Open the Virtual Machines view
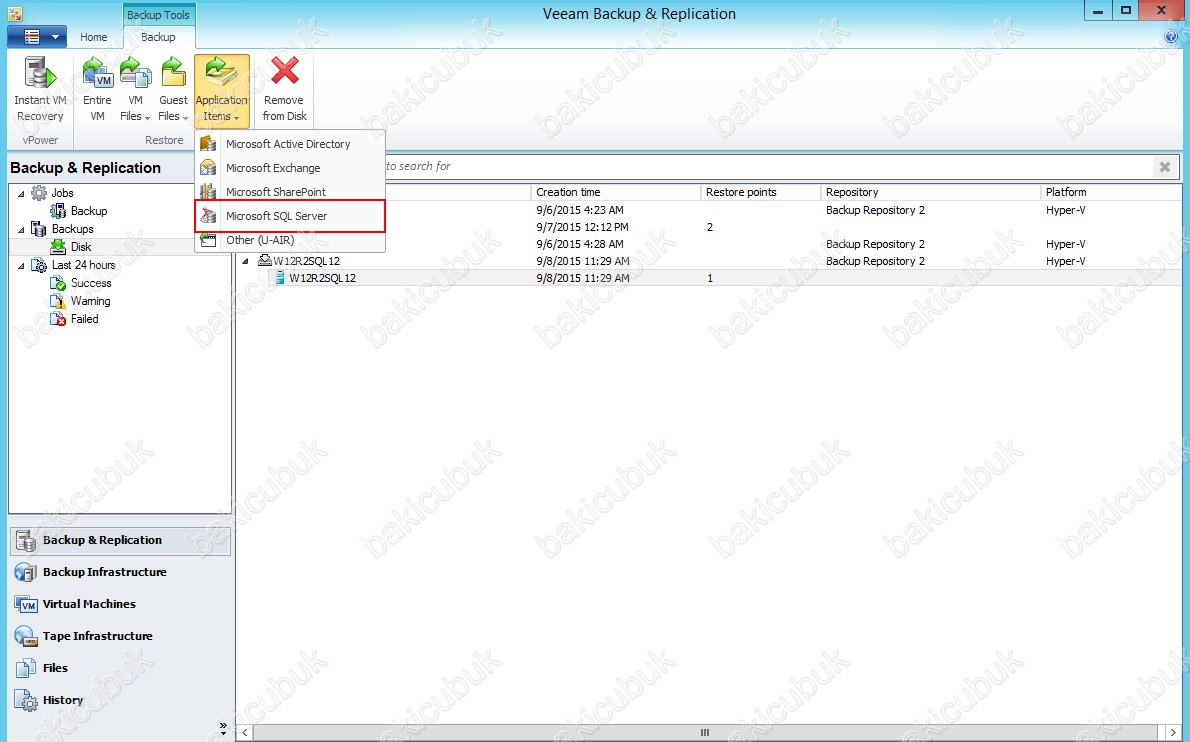The image size is (1190, 742). click(x=120, y=604)
